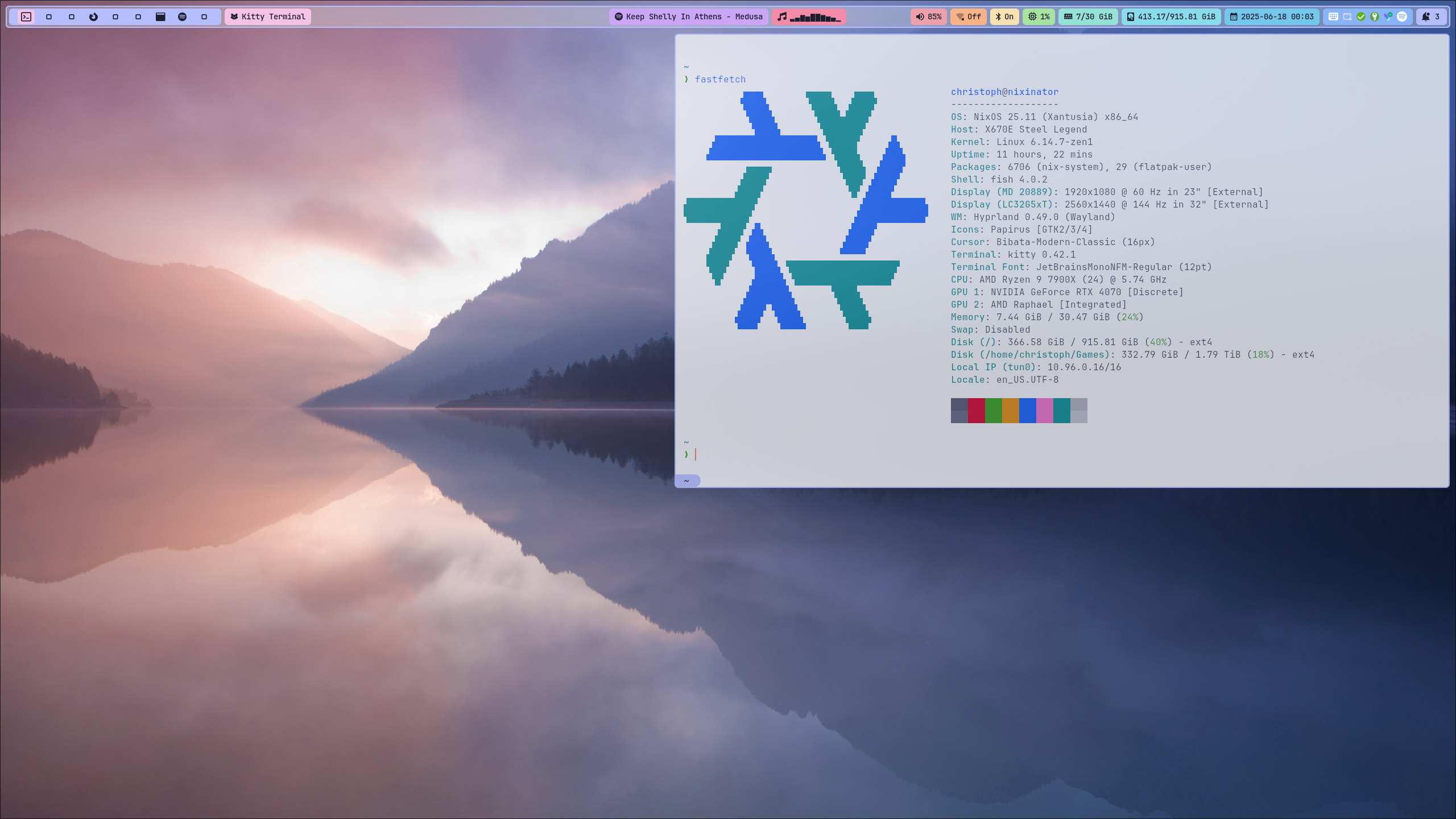The image size is (1456, 819).
Task: Open the Firefox workspace in the bar
Action: click(x=93, y=16)
